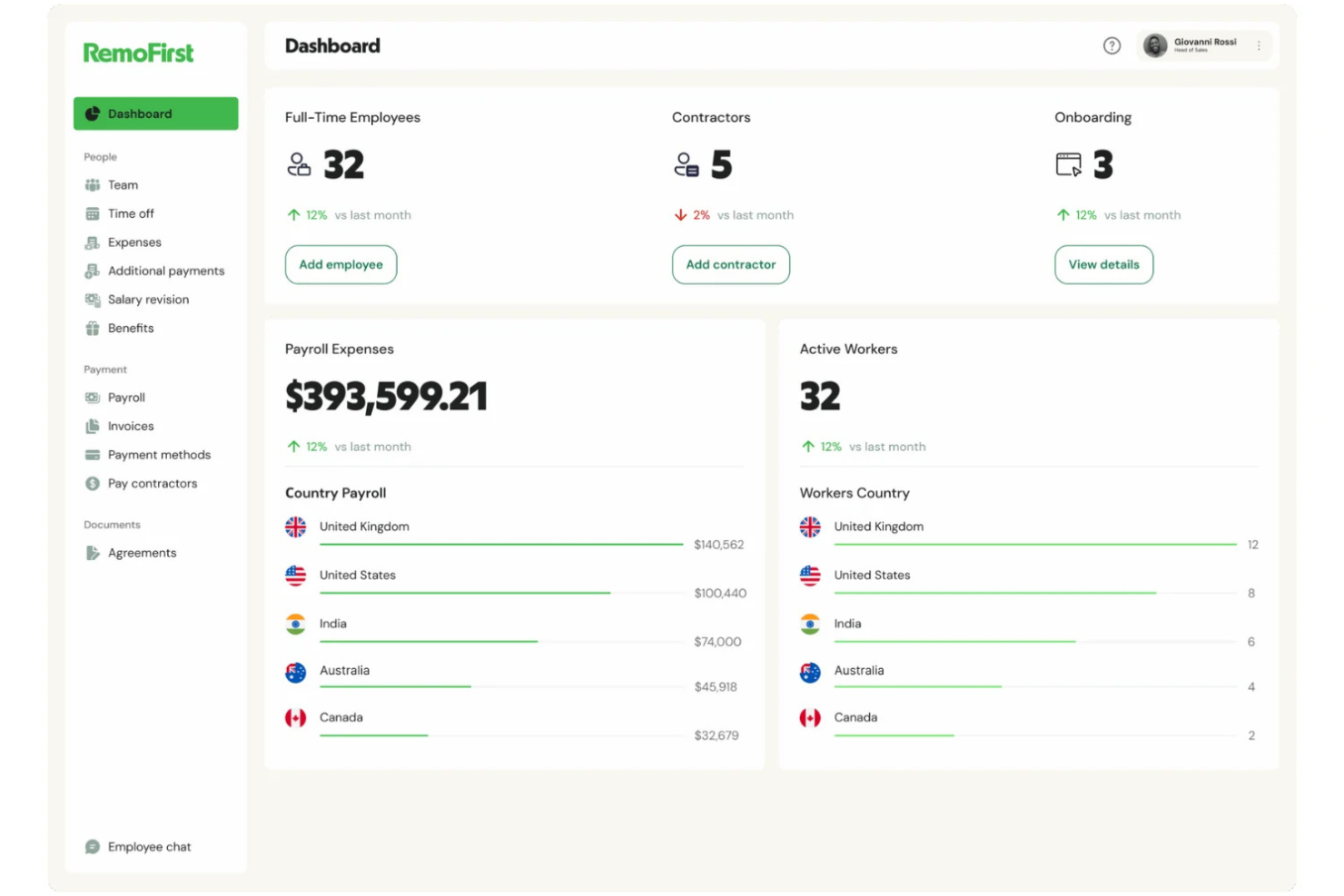Open the kebab menu beside Giovanni Rossi
Image resolution: width=1344 pixels, height=896 pixels.
[1259, 45]
